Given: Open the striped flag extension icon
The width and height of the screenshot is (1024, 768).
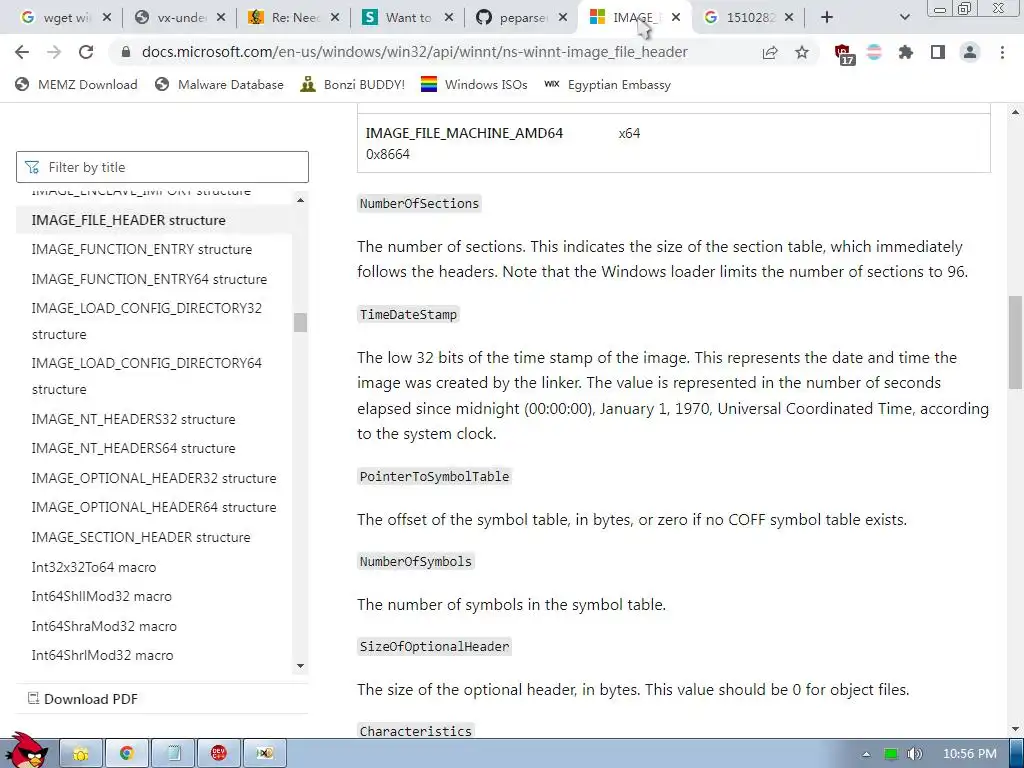Looking at the screenshot, I should tap(874, 52).
